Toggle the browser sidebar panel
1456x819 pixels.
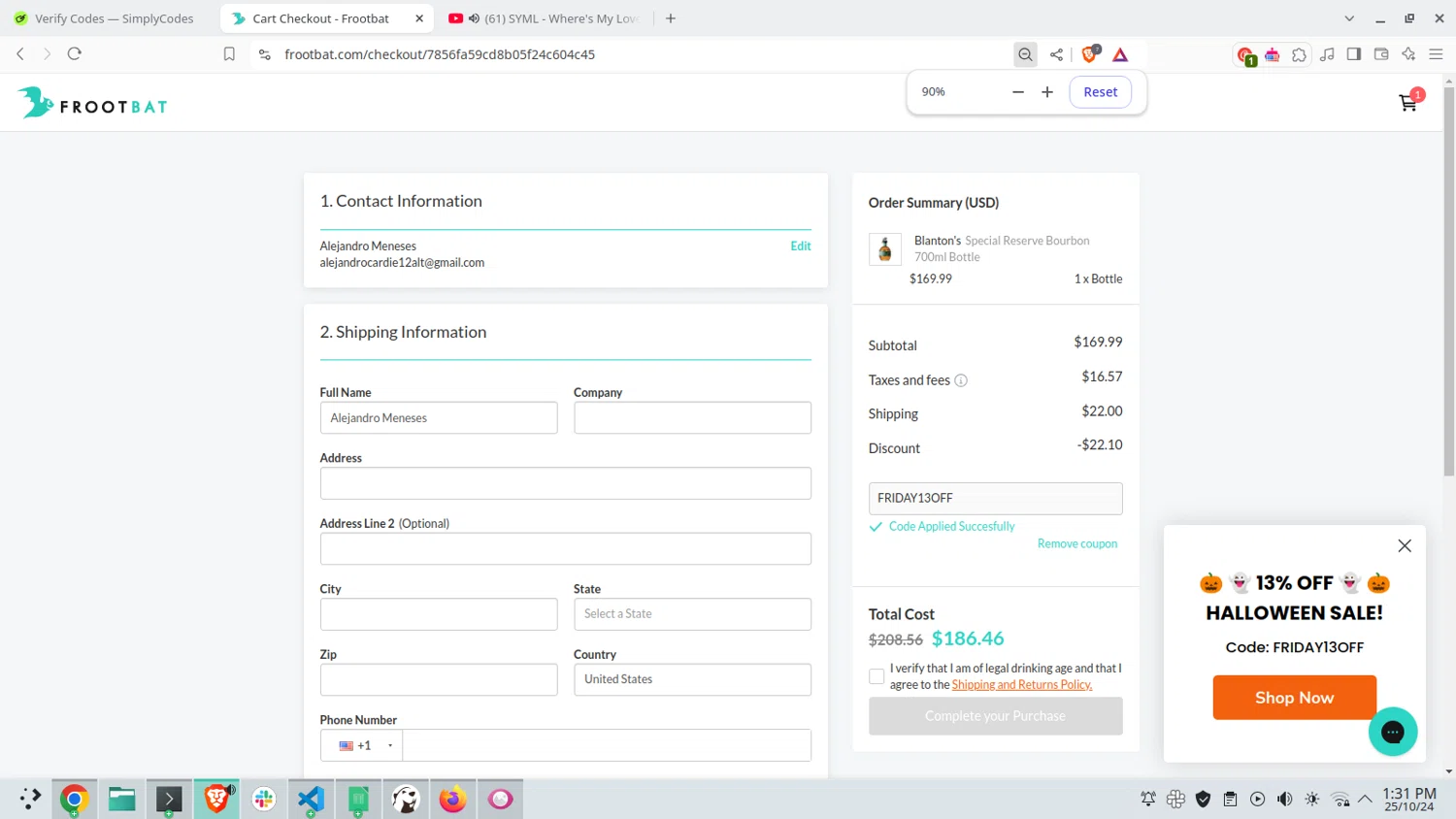1354,54
